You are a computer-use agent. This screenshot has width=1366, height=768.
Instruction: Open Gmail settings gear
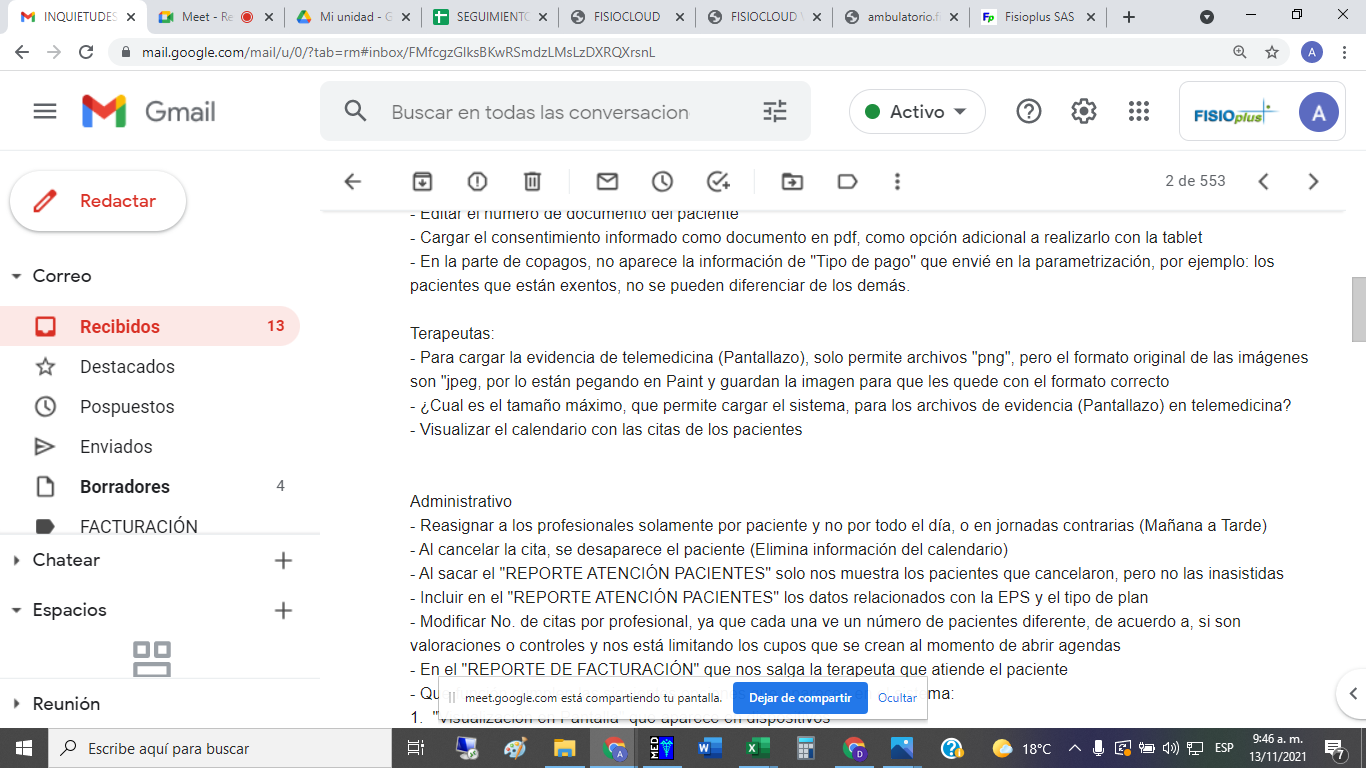click(1084, 112)
